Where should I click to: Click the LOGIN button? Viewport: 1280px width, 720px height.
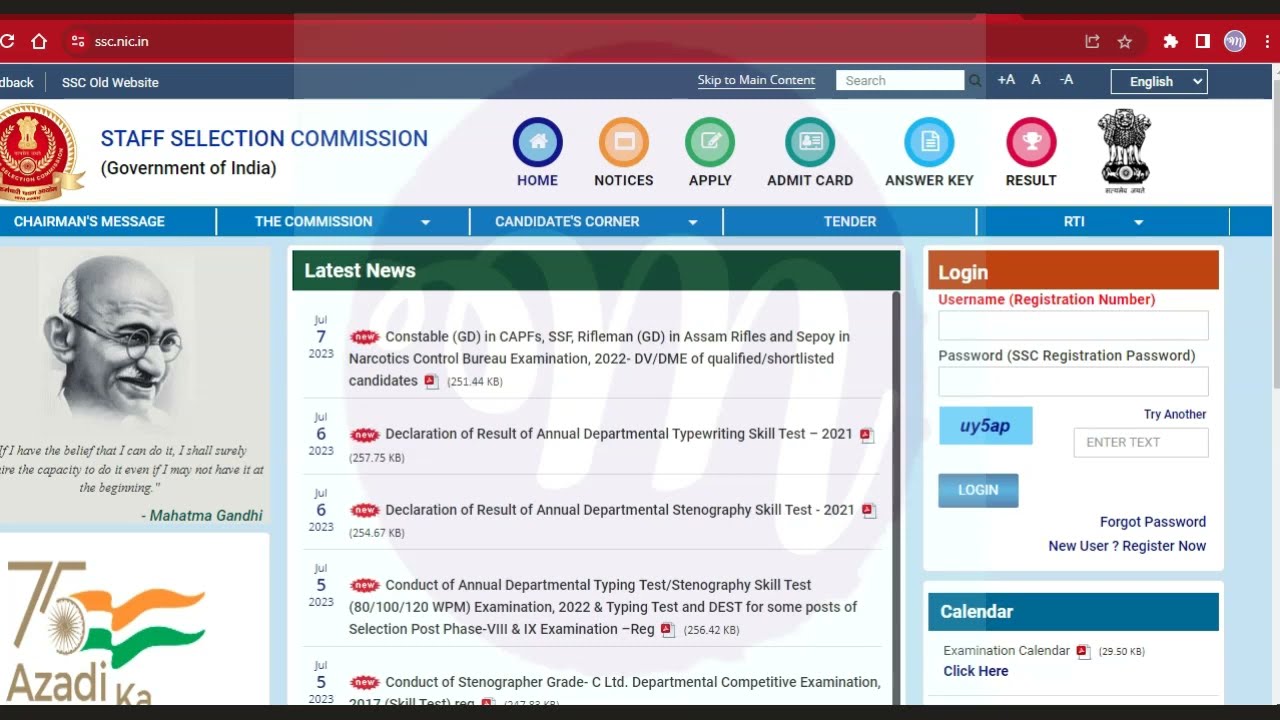(978, 490)
